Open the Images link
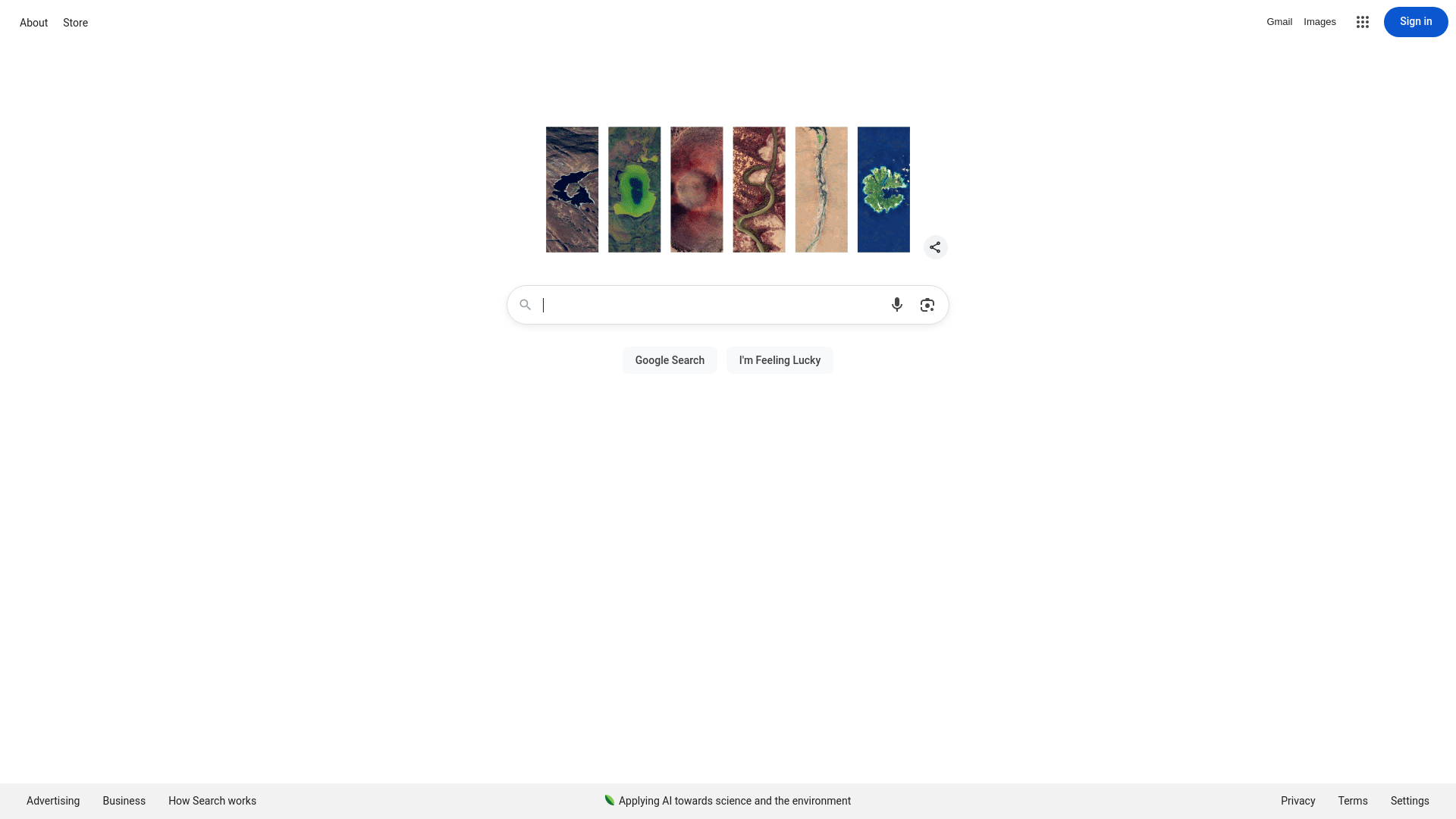The height and width of the screenshot is (819, 1456). (1319, 22)
